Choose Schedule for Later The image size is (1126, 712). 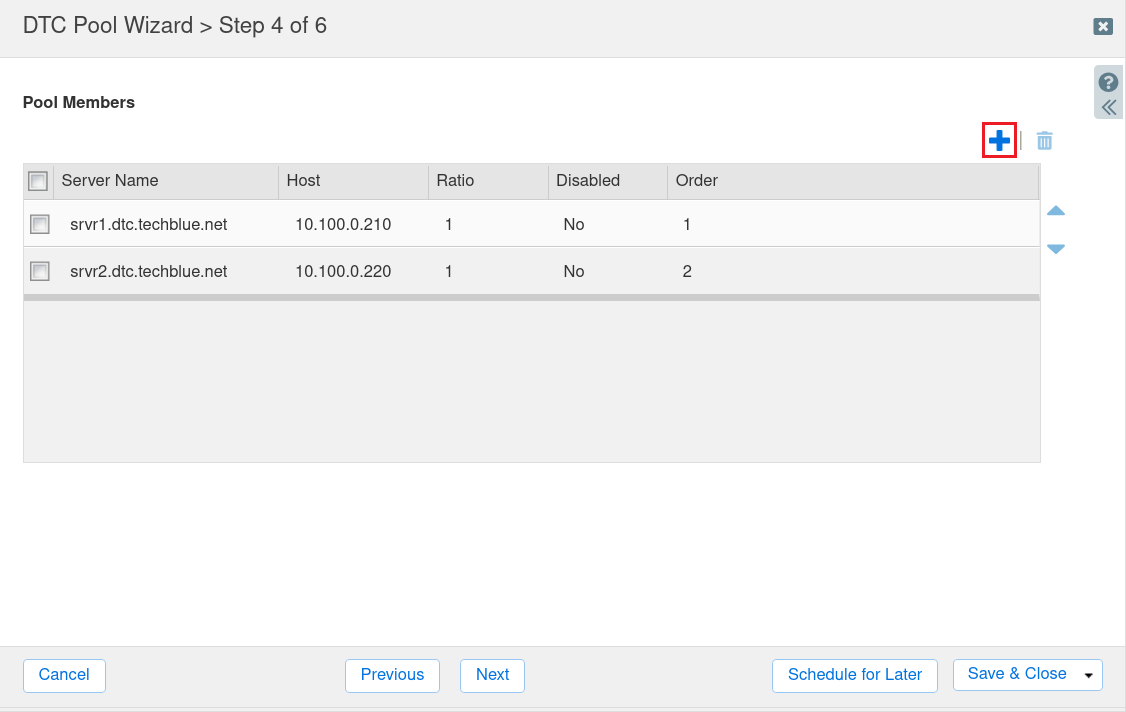(854, 675)
